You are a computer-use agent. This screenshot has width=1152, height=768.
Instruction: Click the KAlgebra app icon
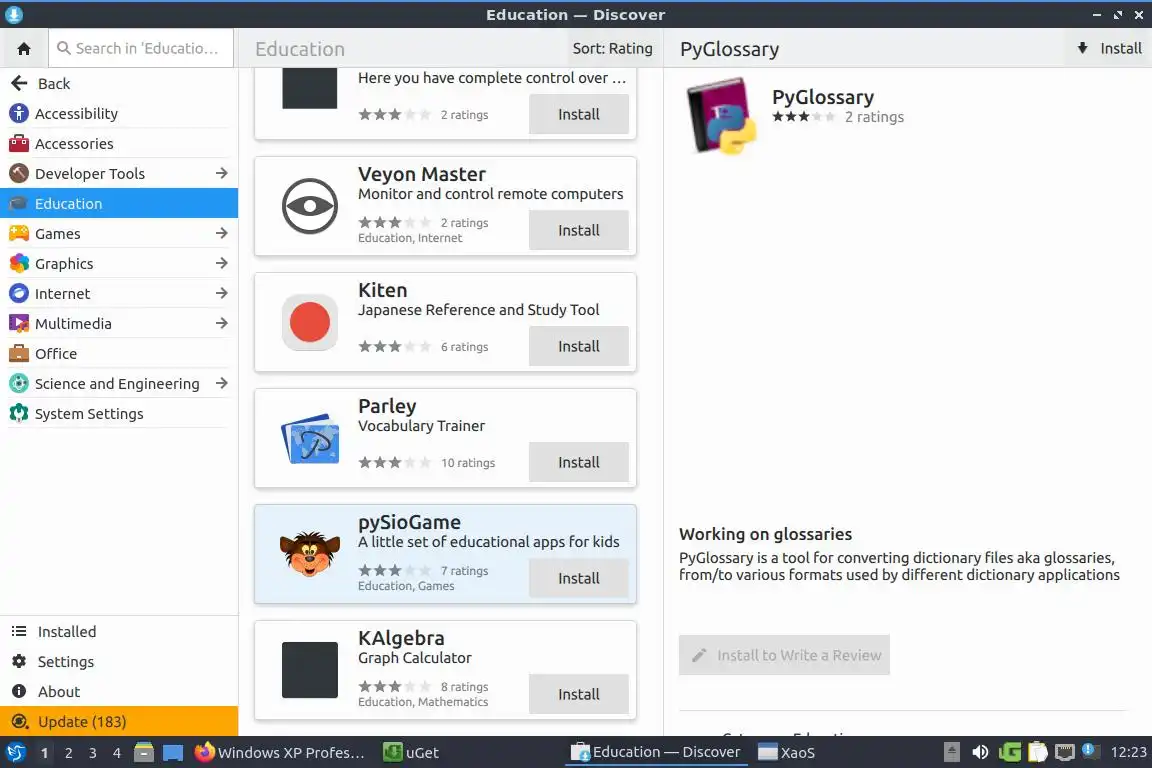(310, 670)
